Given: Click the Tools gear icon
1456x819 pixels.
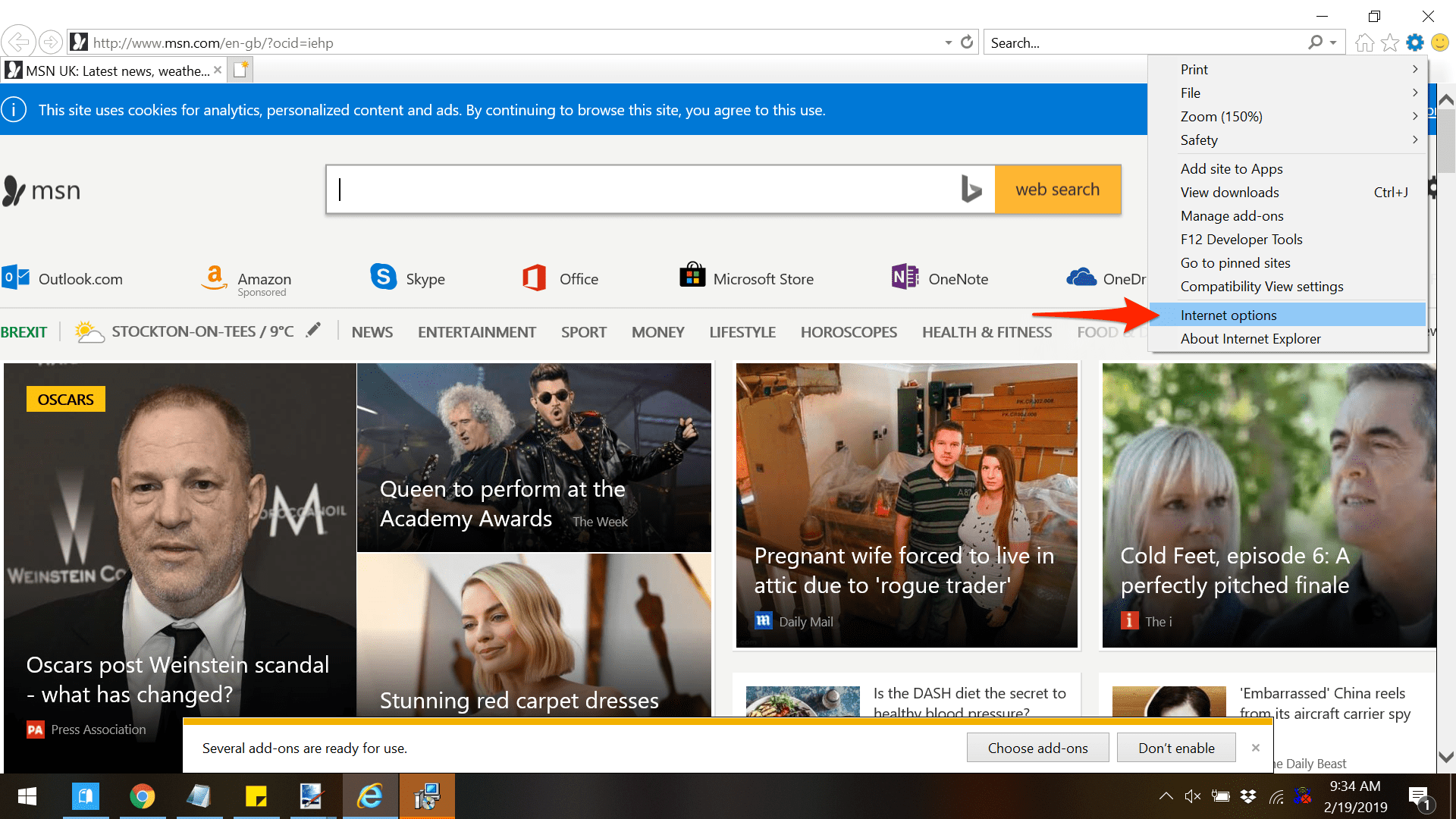Looking at the screenshot, I should pos(1415,42).
